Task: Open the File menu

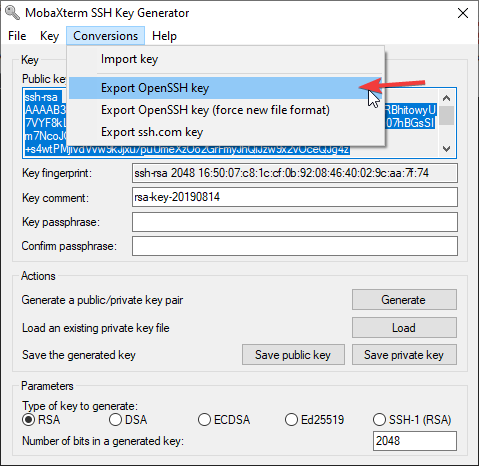Action: pos(17,36)
